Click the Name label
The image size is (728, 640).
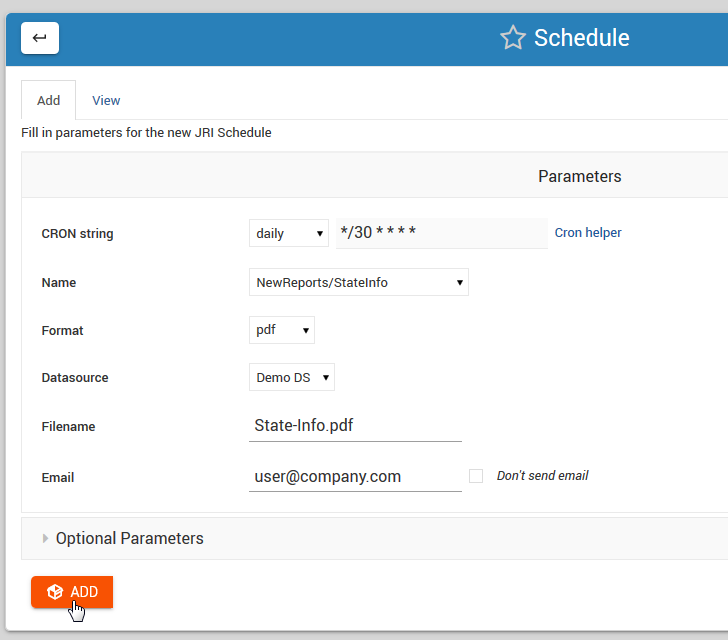[58, 282]
